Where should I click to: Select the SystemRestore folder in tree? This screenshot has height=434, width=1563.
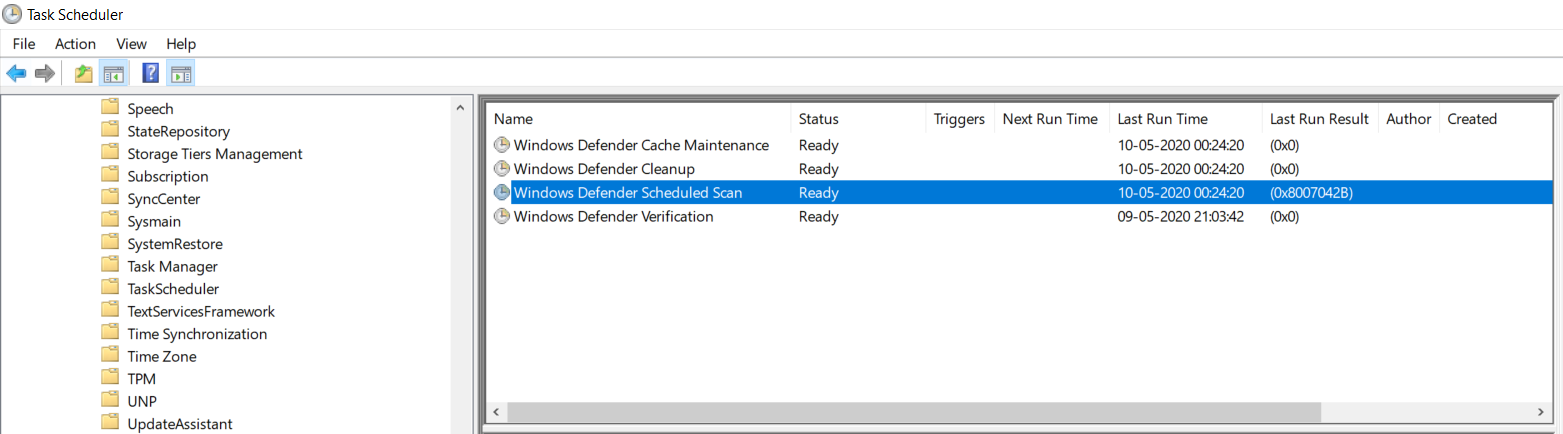175,244
